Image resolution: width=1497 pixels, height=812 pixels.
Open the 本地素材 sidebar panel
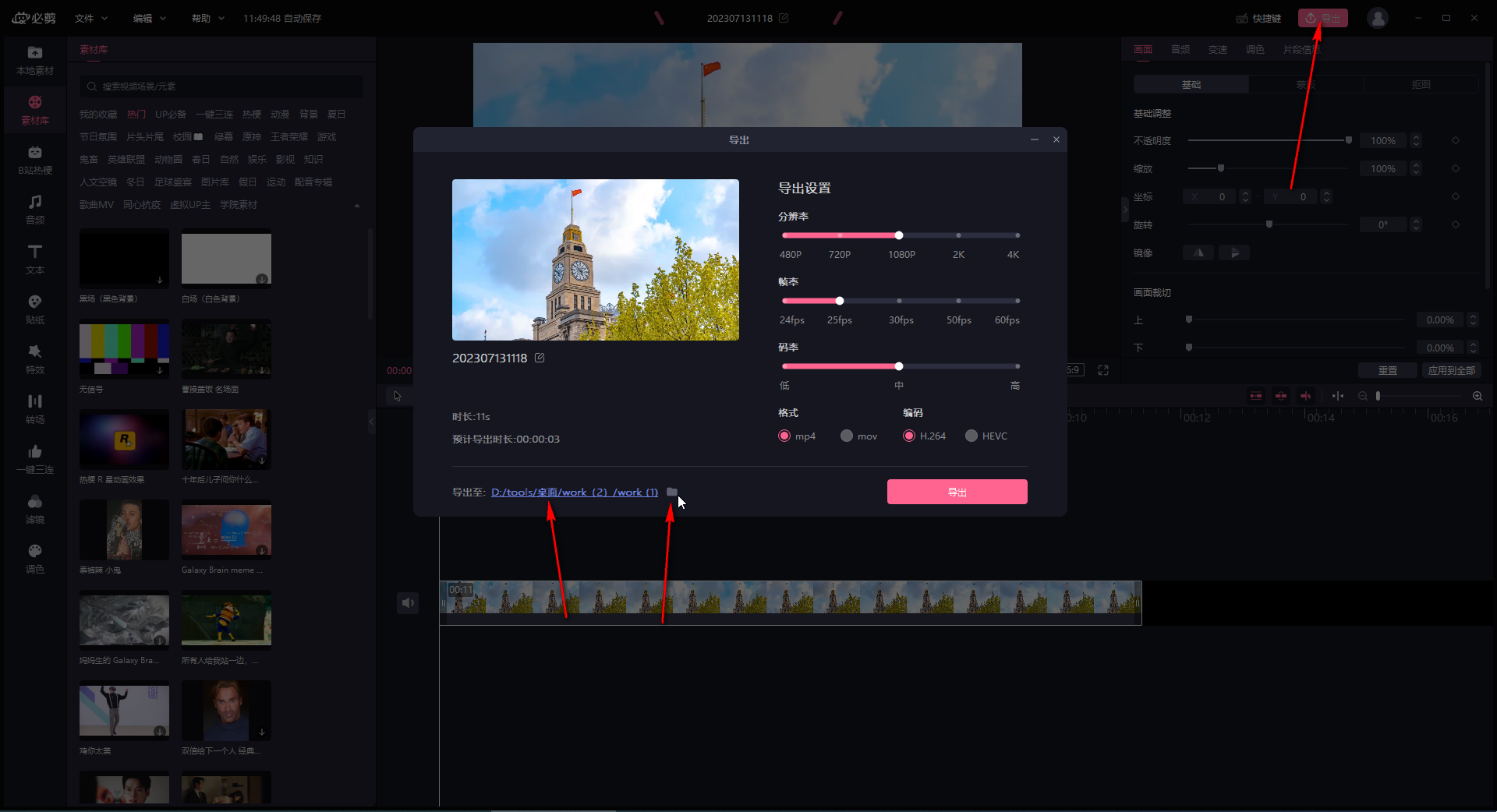pos(35,60)
